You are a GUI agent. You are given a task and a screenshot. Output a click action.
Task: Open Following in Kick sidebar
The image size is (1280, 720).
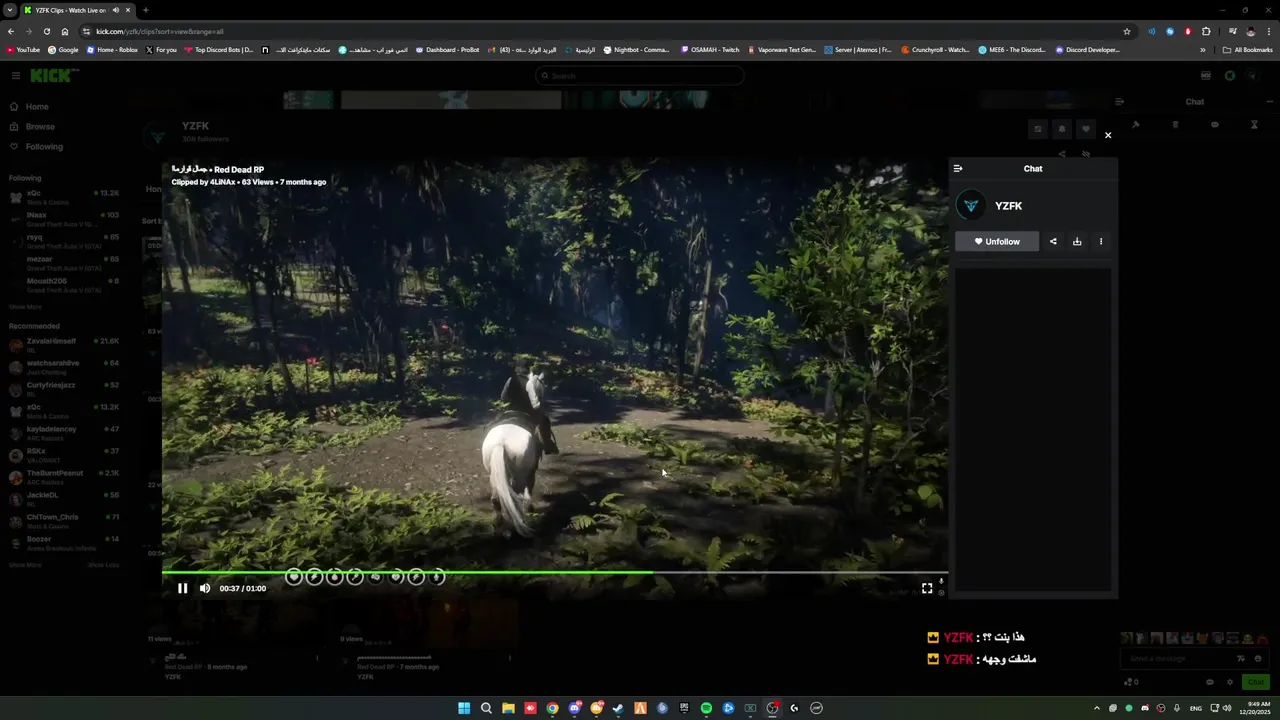(36, 147)
